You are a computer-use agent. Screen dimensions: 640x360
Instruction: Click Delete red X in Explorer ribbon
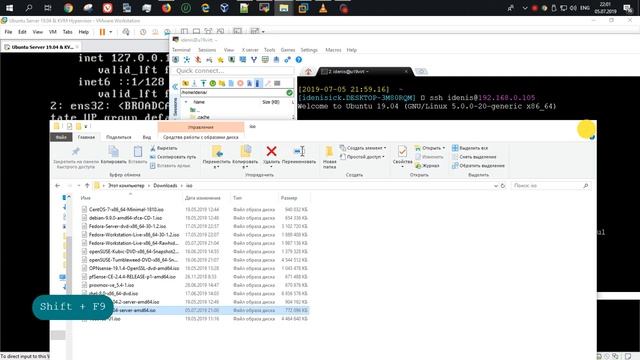[x=271, y=151]
